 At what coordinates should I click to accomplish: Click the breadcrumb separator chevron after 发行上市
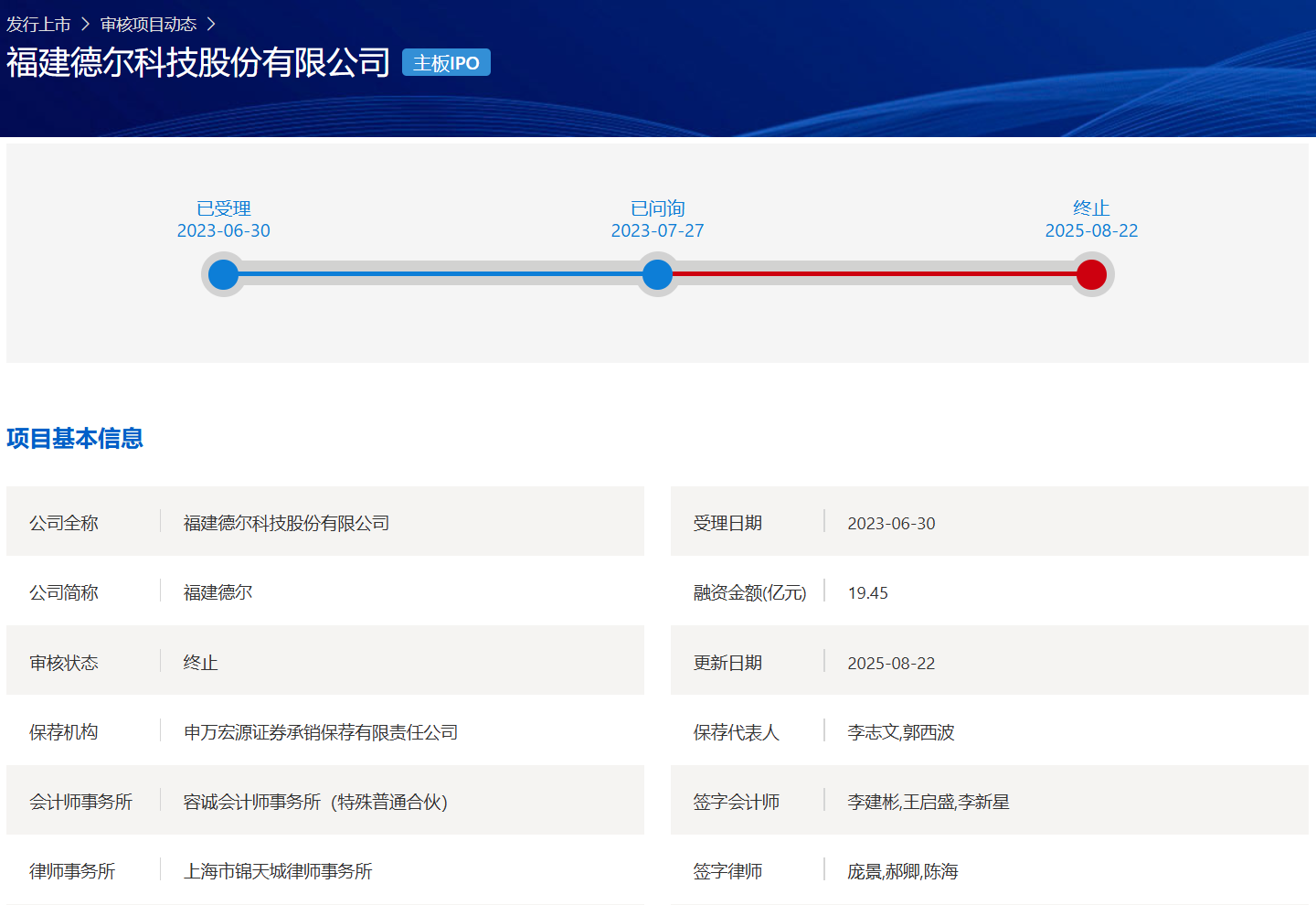[86, 24]
